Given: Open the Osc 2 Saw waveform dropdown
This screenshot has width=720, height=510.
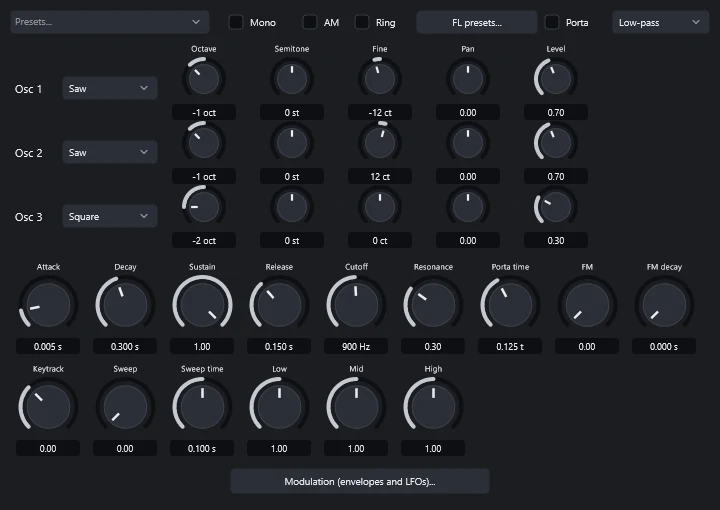Looking at the screenshot, I should (110, 152).
